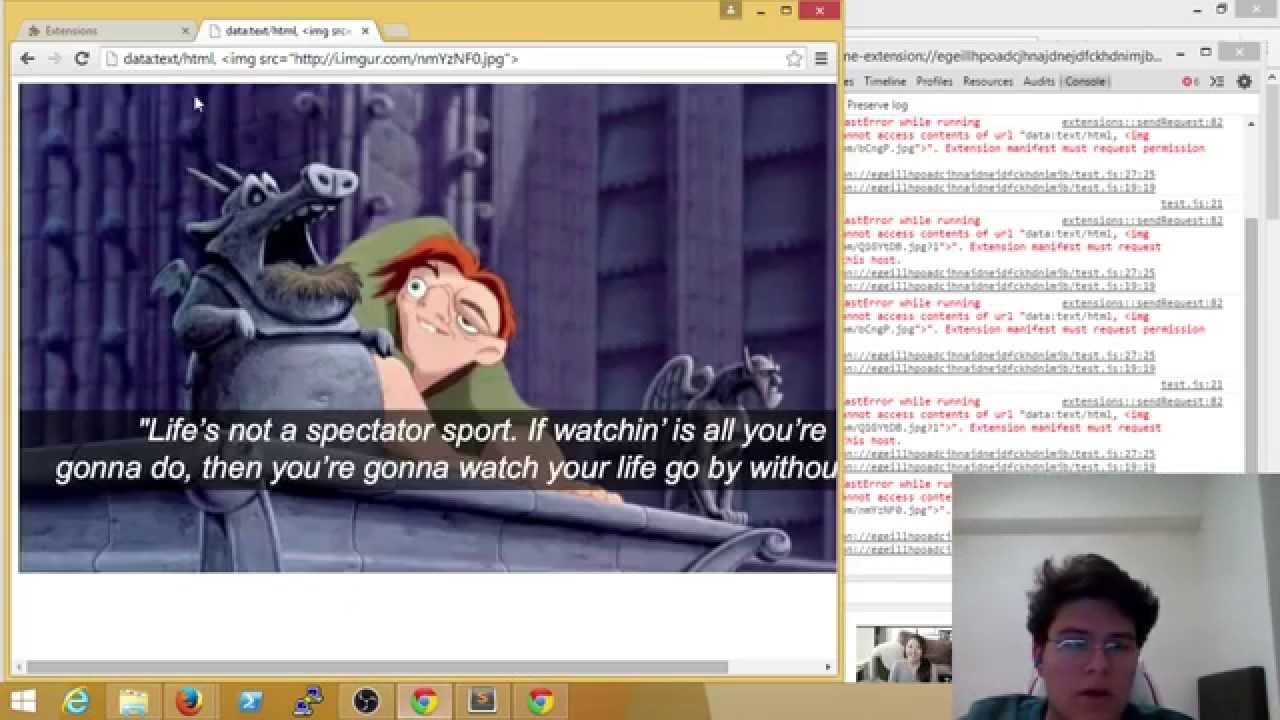Click the reload page icon

81,58
